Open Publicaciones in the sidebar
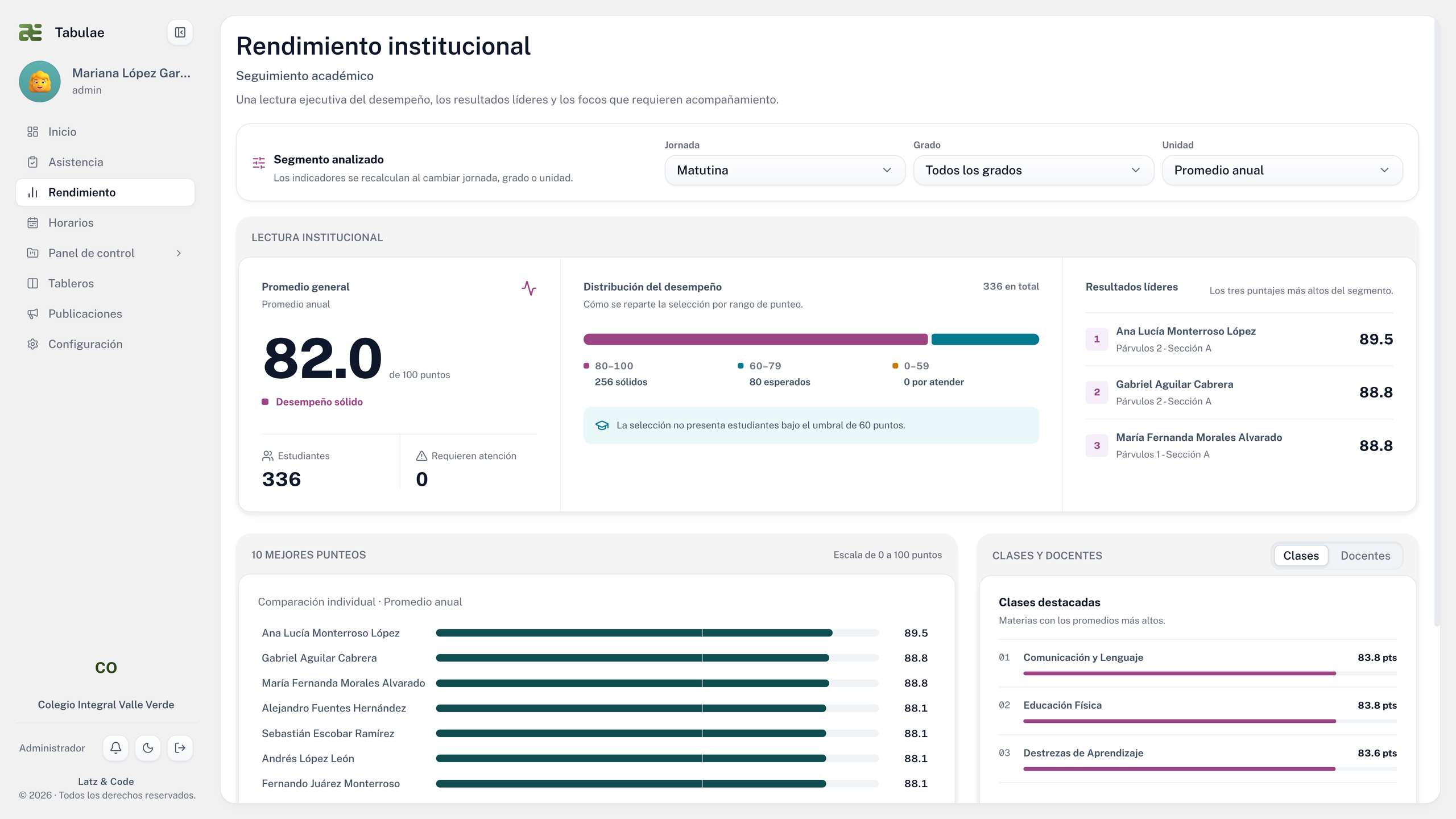The image size is (1456, 819). 105,314
